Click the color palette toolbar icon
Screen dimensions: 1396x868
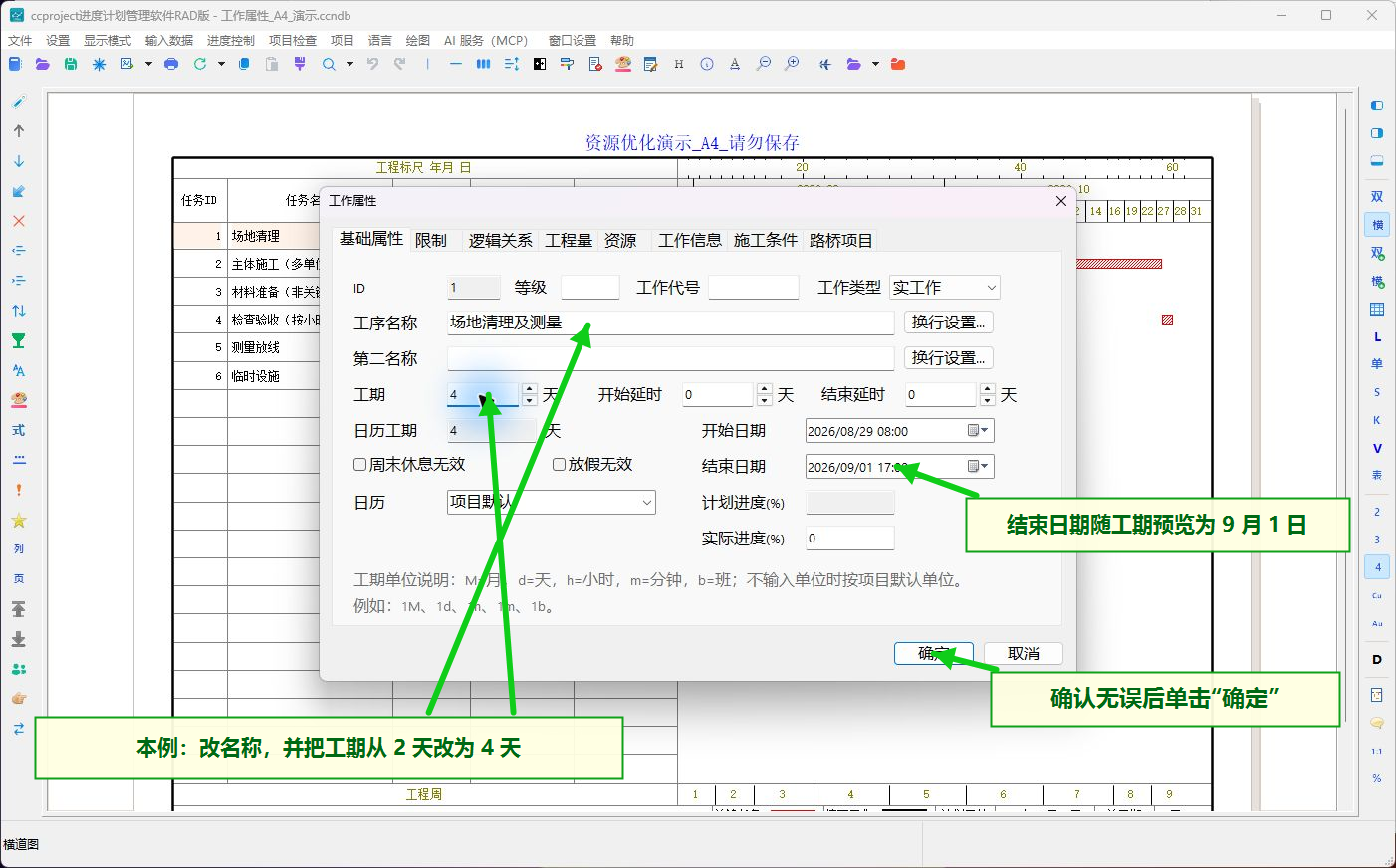pyautogui.click(x=623, y=64)
